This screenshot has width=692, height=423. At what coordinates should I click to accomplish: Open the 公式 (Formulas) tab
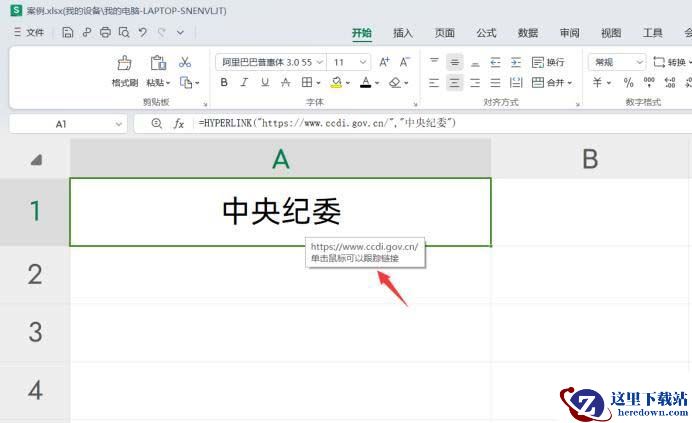486,33
